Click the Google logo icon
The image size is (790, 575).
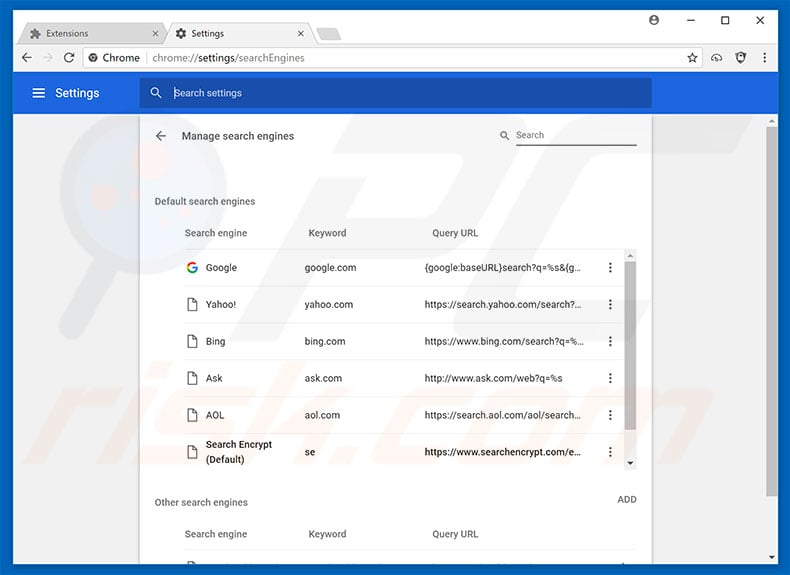click(x=192, y=268)
